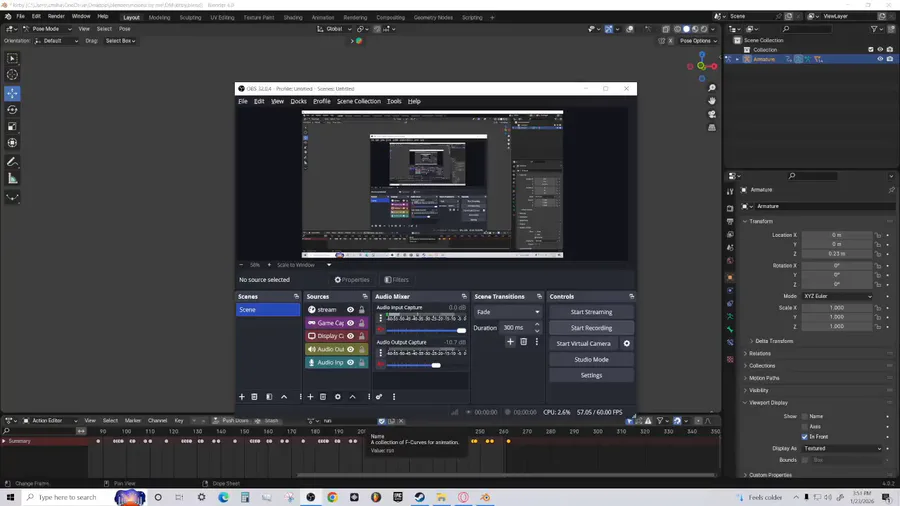The width and height of the screenshot is (900, 506).
Task: Expand the Motion Paths panel
Action: 763,379
